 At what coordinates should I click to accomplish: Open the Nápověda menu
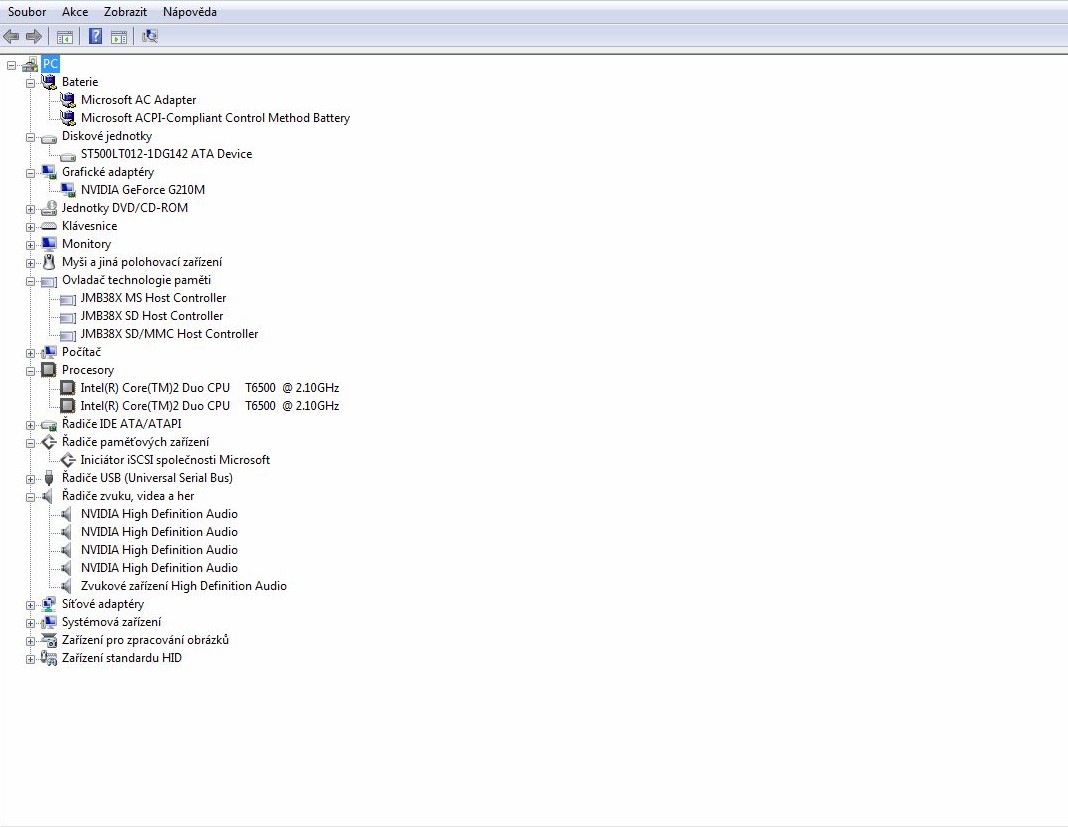tap(190, 12)
